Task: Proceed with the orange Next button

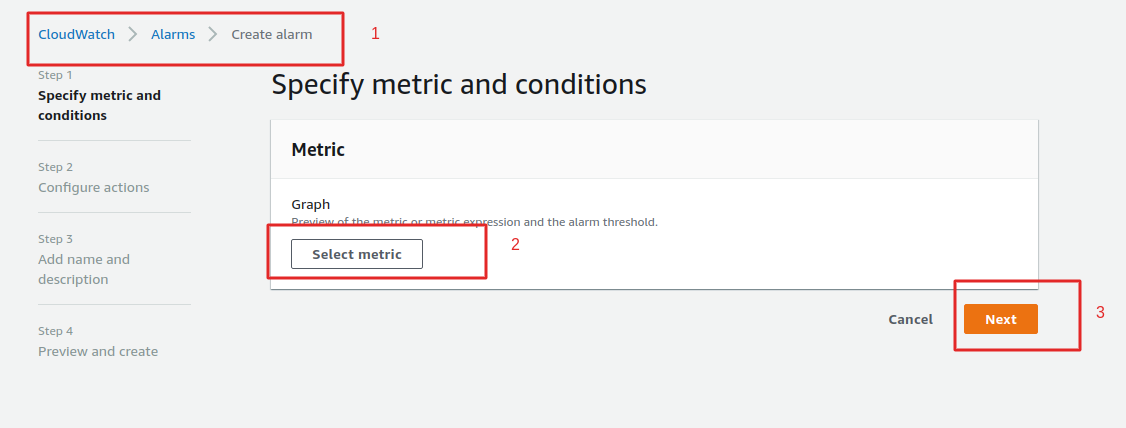Action: pos(1000,319)
